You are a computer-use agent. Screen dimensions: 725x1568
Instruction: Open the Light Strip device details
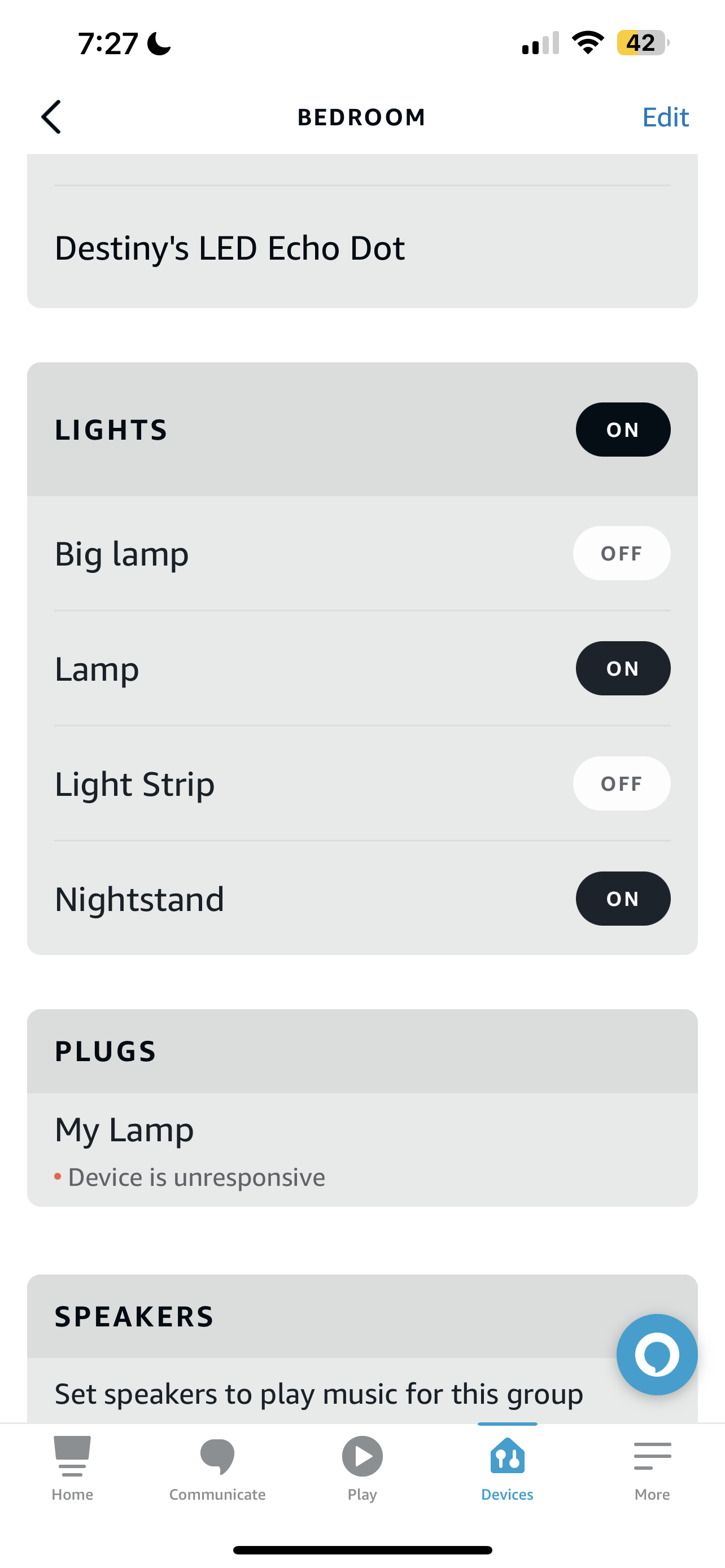(x=134, y=784)
